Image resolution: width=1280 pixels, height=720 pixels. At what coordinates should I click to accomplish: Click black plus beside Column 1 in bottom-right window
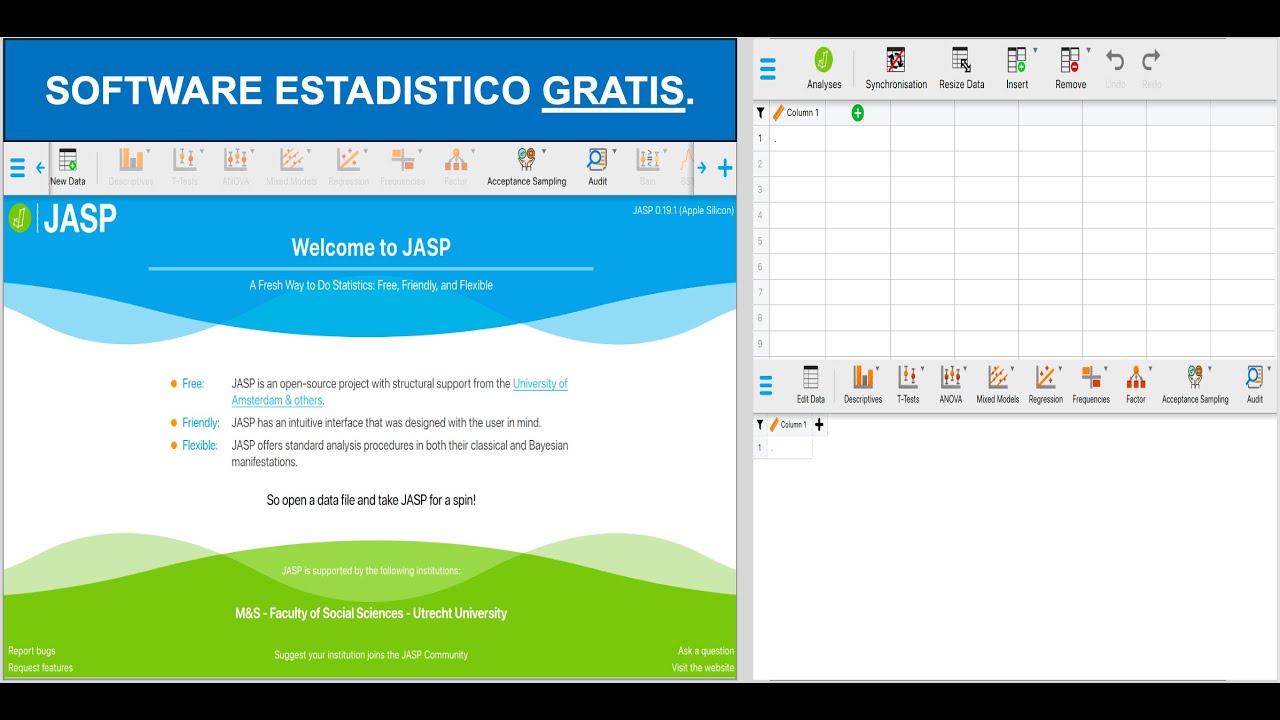coord(820,425)
